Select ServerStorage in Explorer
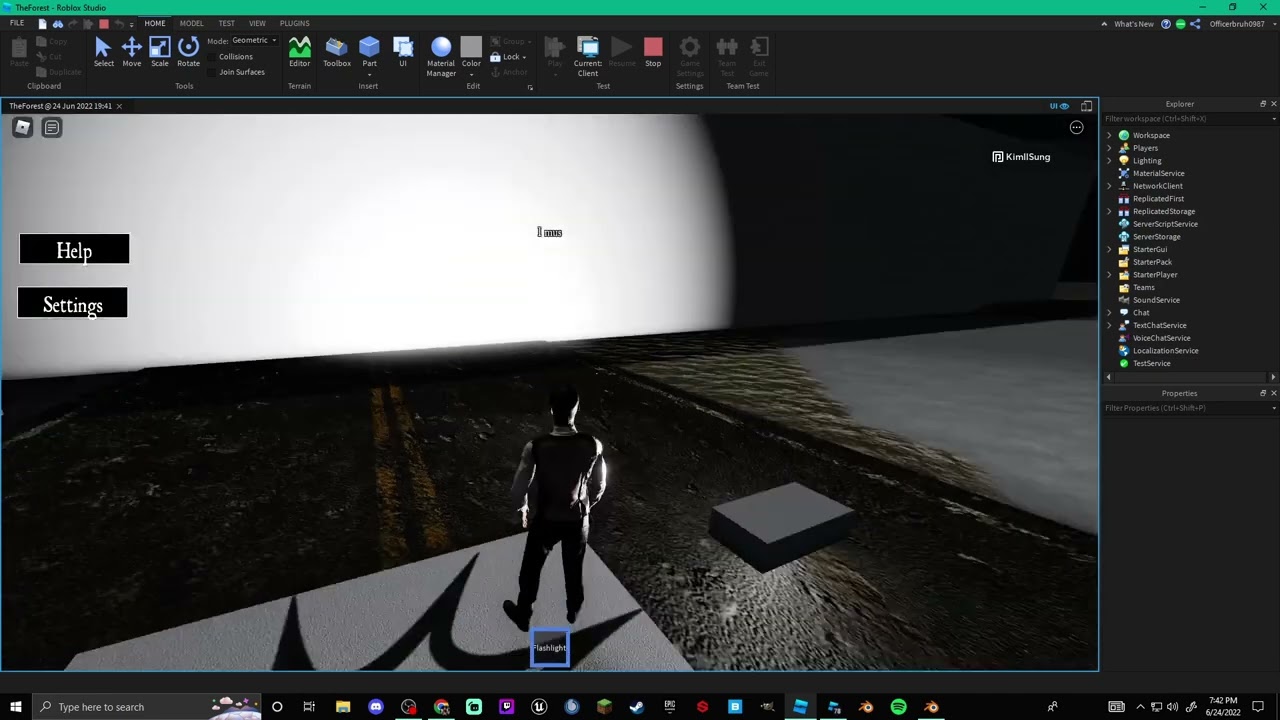Viewport: 1280px width, 720px height. [x=1156, y=237]
